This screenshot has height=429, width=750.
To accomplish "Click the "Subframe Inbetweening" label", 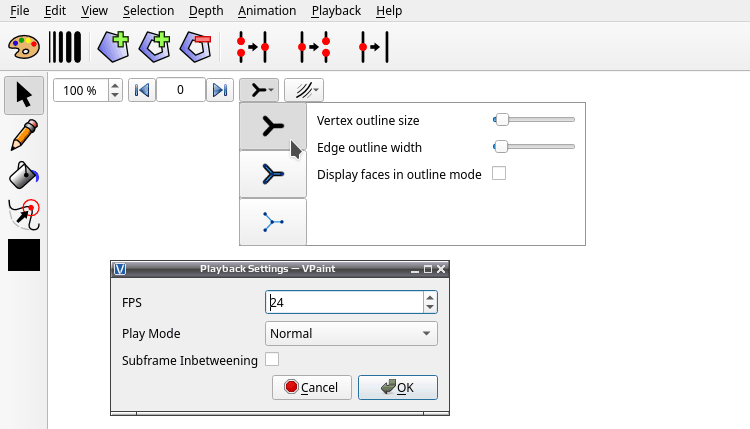I will pos(190,360).
